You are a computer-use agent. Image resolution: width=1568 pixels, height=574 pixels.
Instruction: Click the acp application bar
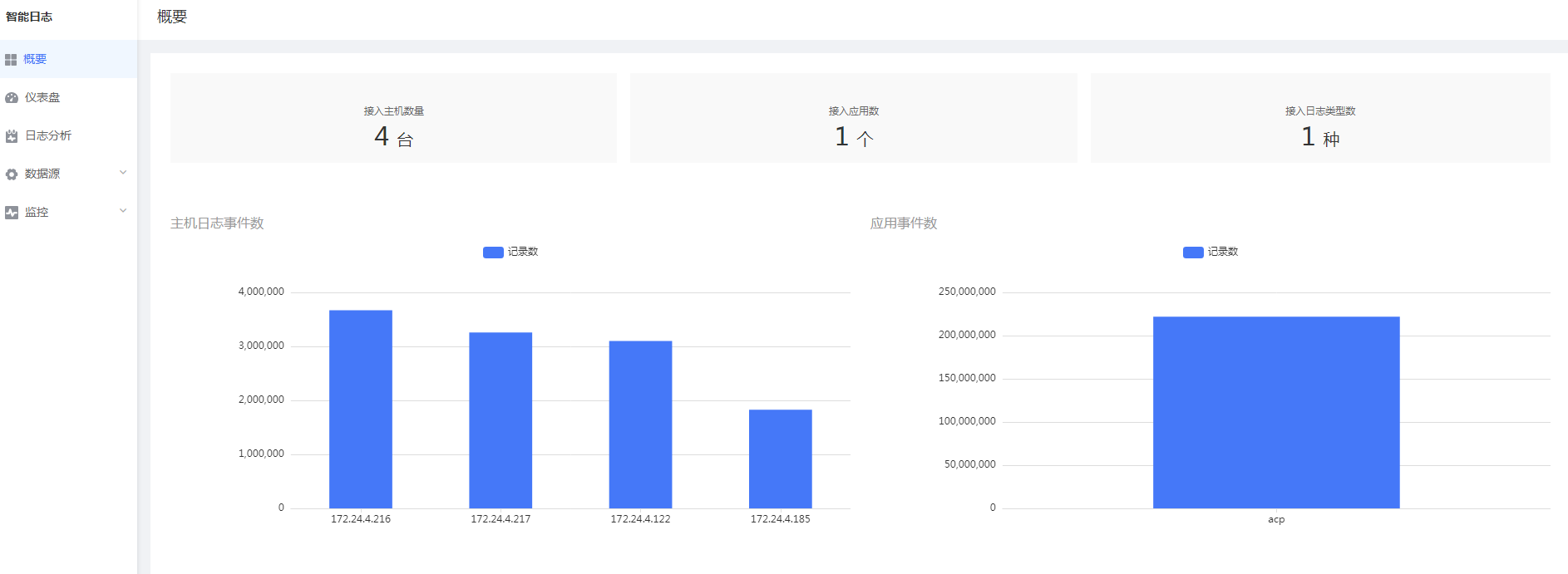[x=1276, y=412]
